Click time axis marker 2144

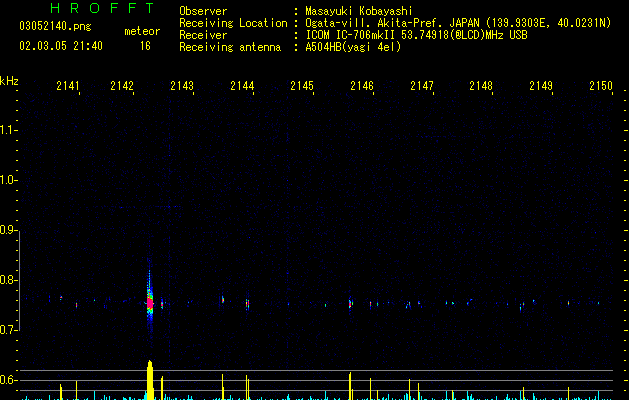click(x=242, y=85)
